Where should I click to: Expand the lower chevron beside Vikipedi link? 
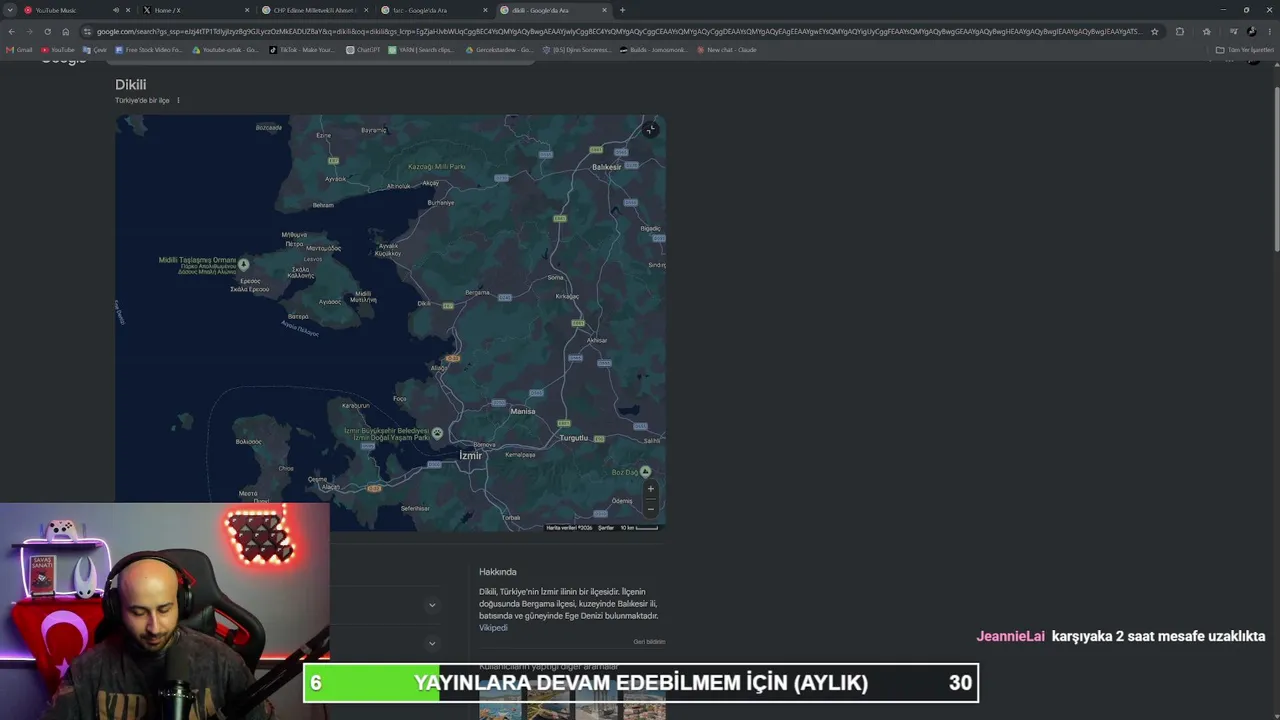click(432, 643)
